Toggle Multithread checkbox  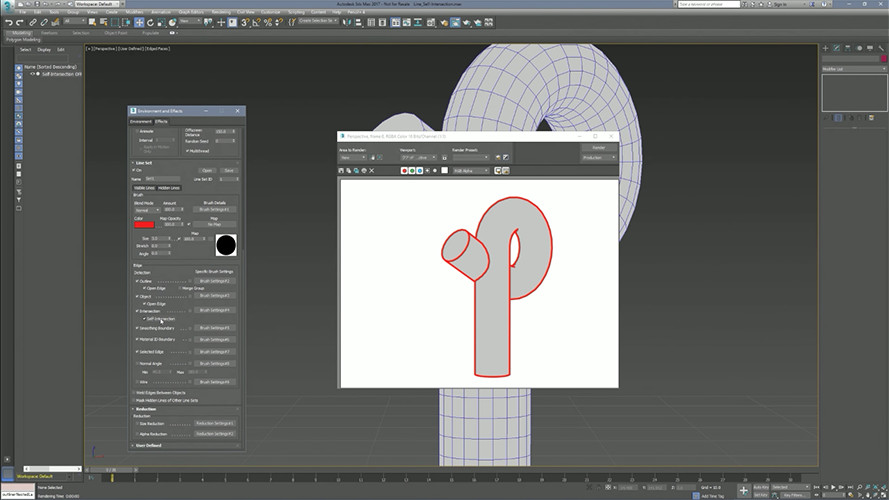click(187, 151)
